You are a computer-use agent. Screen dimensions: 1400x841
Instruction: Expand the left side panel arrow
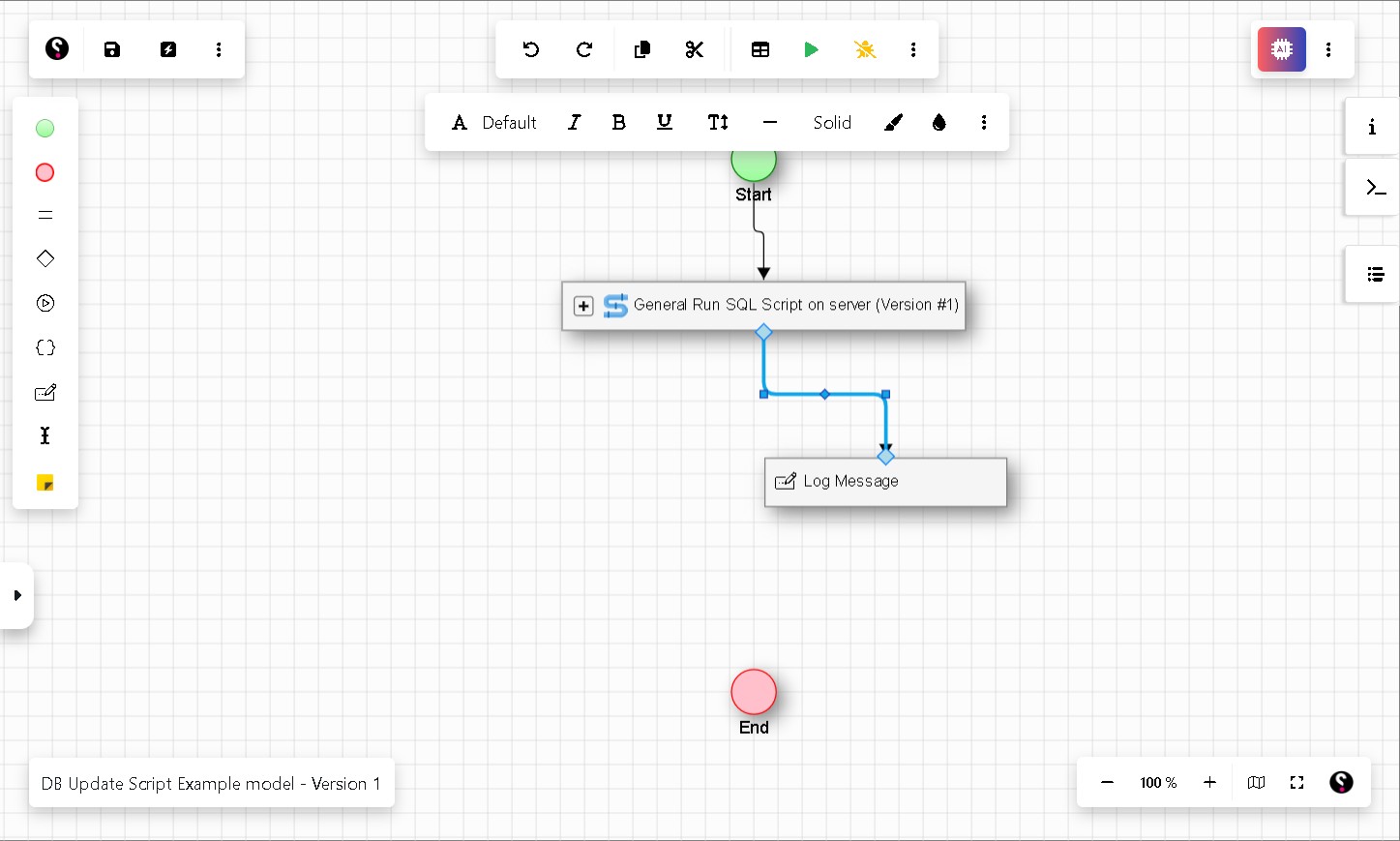pyautogui.click(x=16, y=595)
